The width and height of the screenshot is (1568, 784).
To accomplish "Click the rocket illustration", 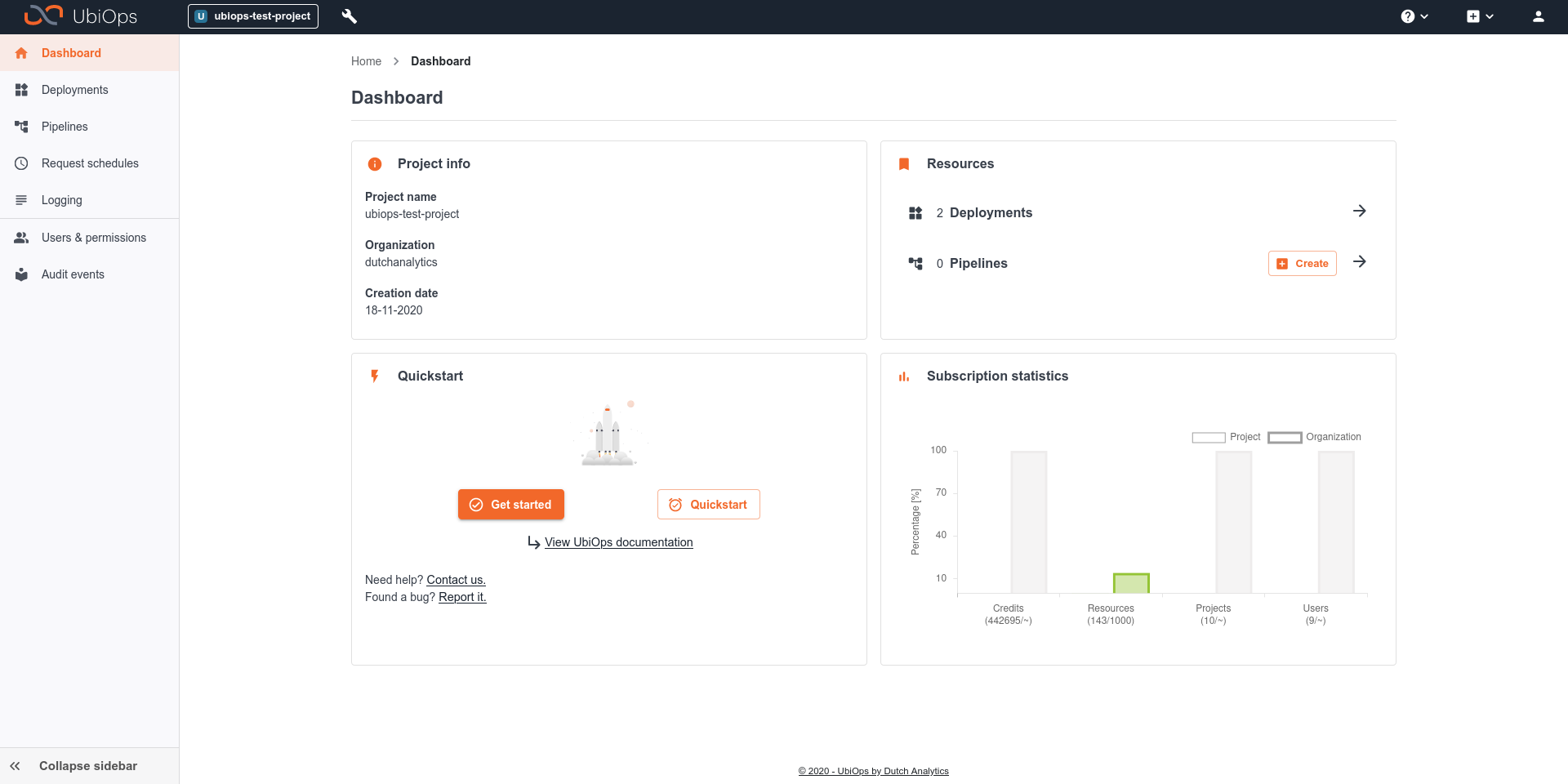I will 608,434.
